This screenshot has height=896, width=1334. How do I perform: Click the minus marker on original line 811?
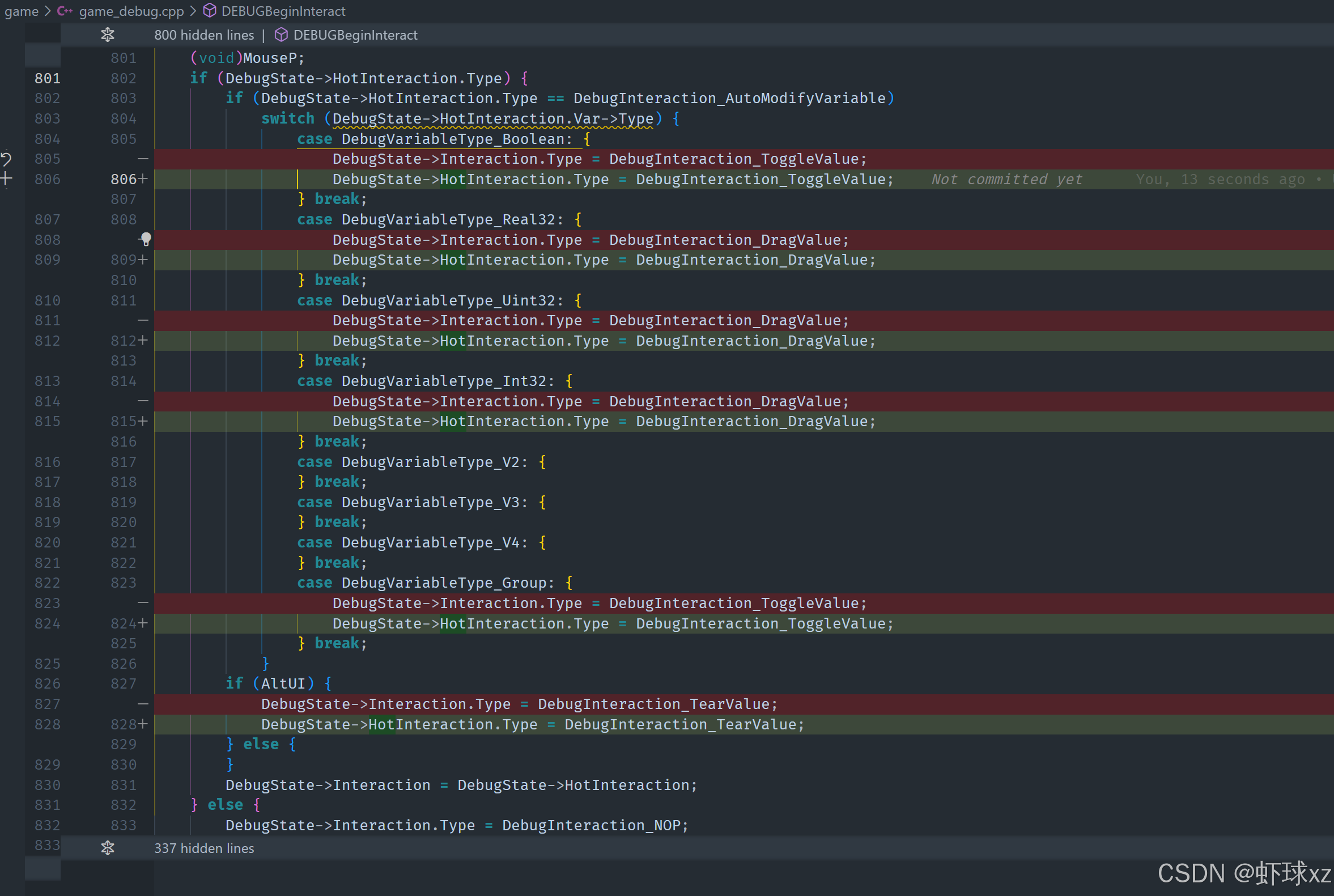[143, 321]
